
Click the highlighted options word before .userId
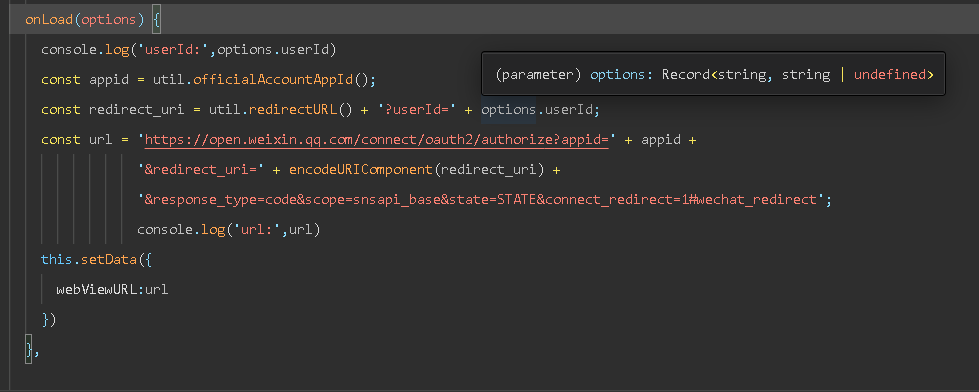coord(508,109)
